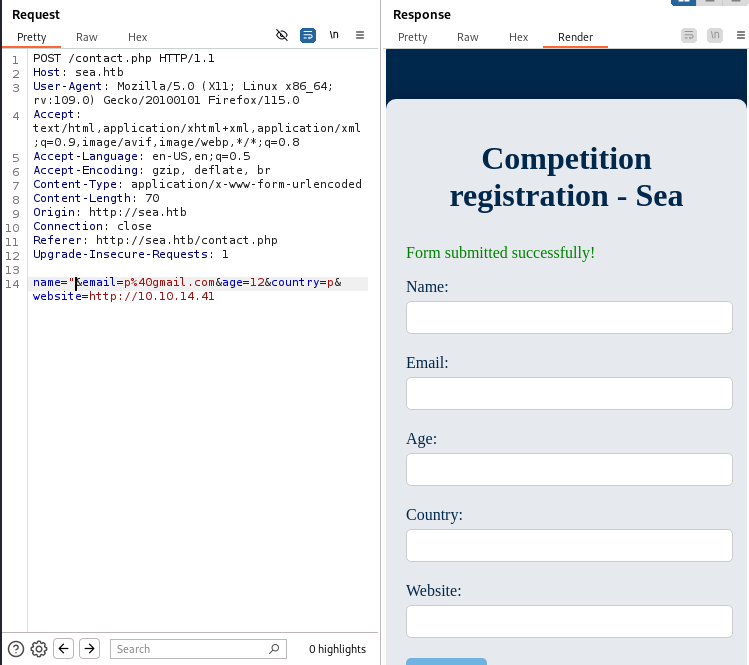
Task: Click the Upgrade-Insecure-Requests header
Action: pyautogui.click(x=130, y=254)
